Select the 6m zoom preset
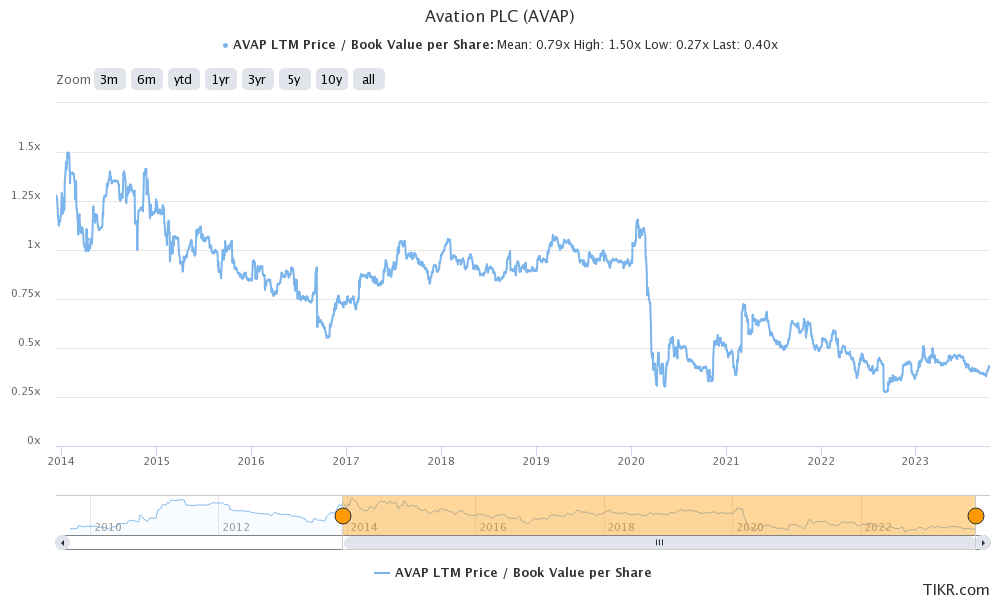Screen dimensions: 1000x600 (x=146, y=79)
